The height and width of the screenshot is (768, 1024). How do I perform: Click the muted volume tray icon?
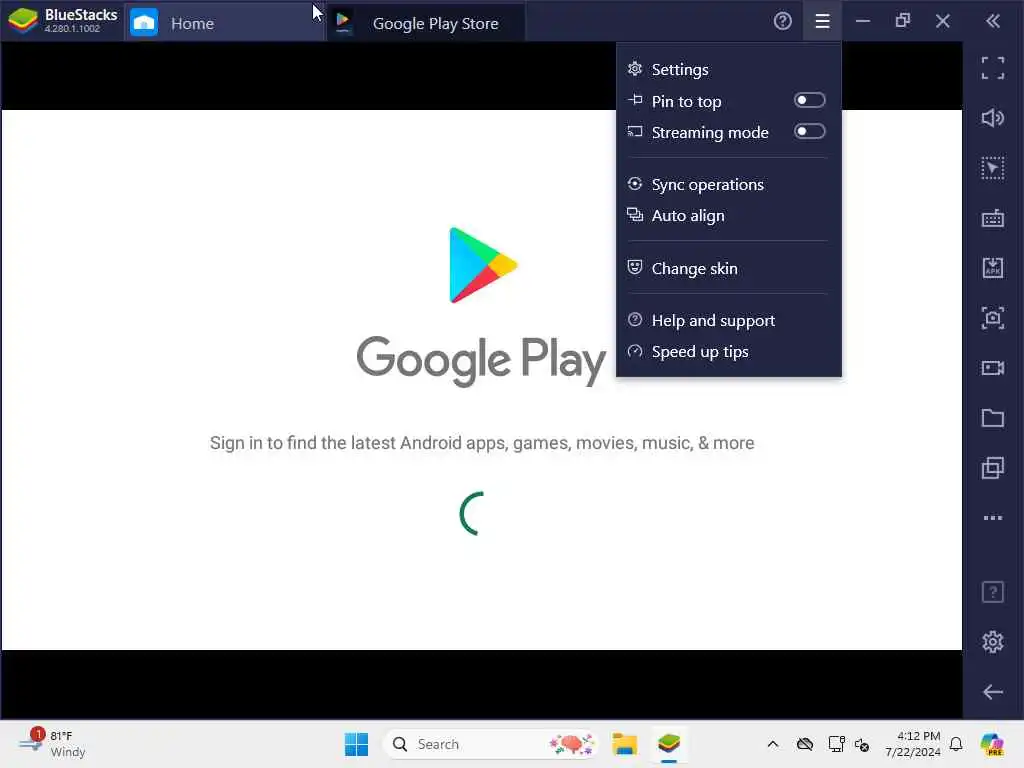[x=862, y=744]
